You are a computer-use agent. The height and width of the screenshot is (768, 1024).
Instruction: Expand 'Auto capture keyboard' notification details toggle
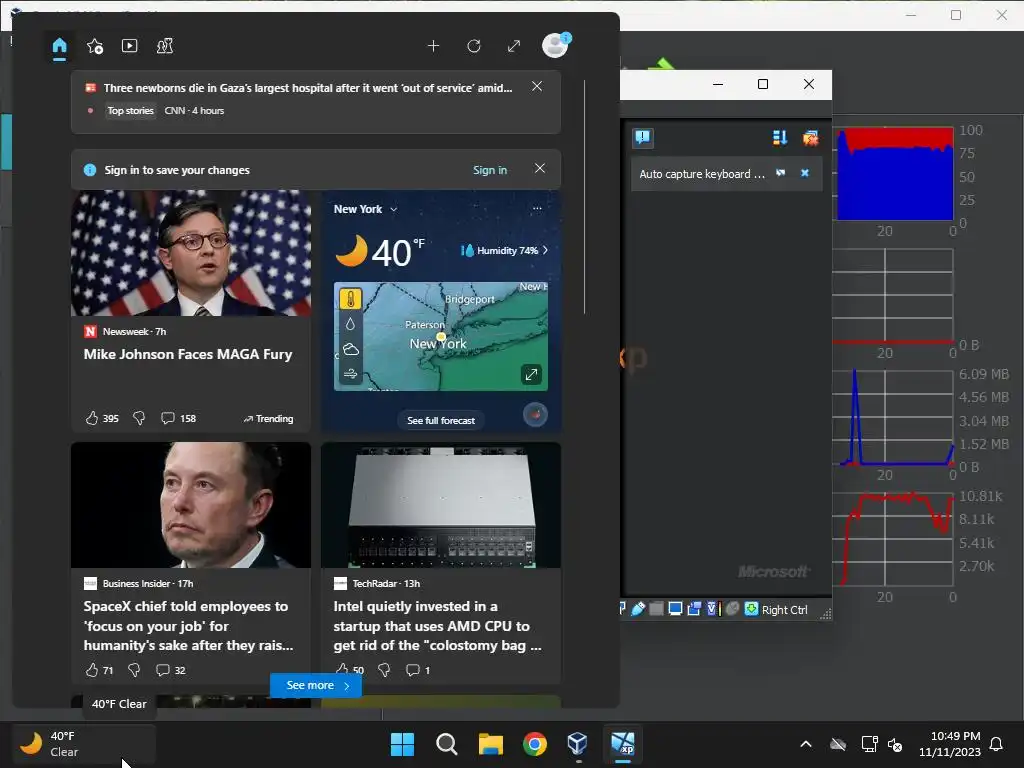tap(780, 173)
